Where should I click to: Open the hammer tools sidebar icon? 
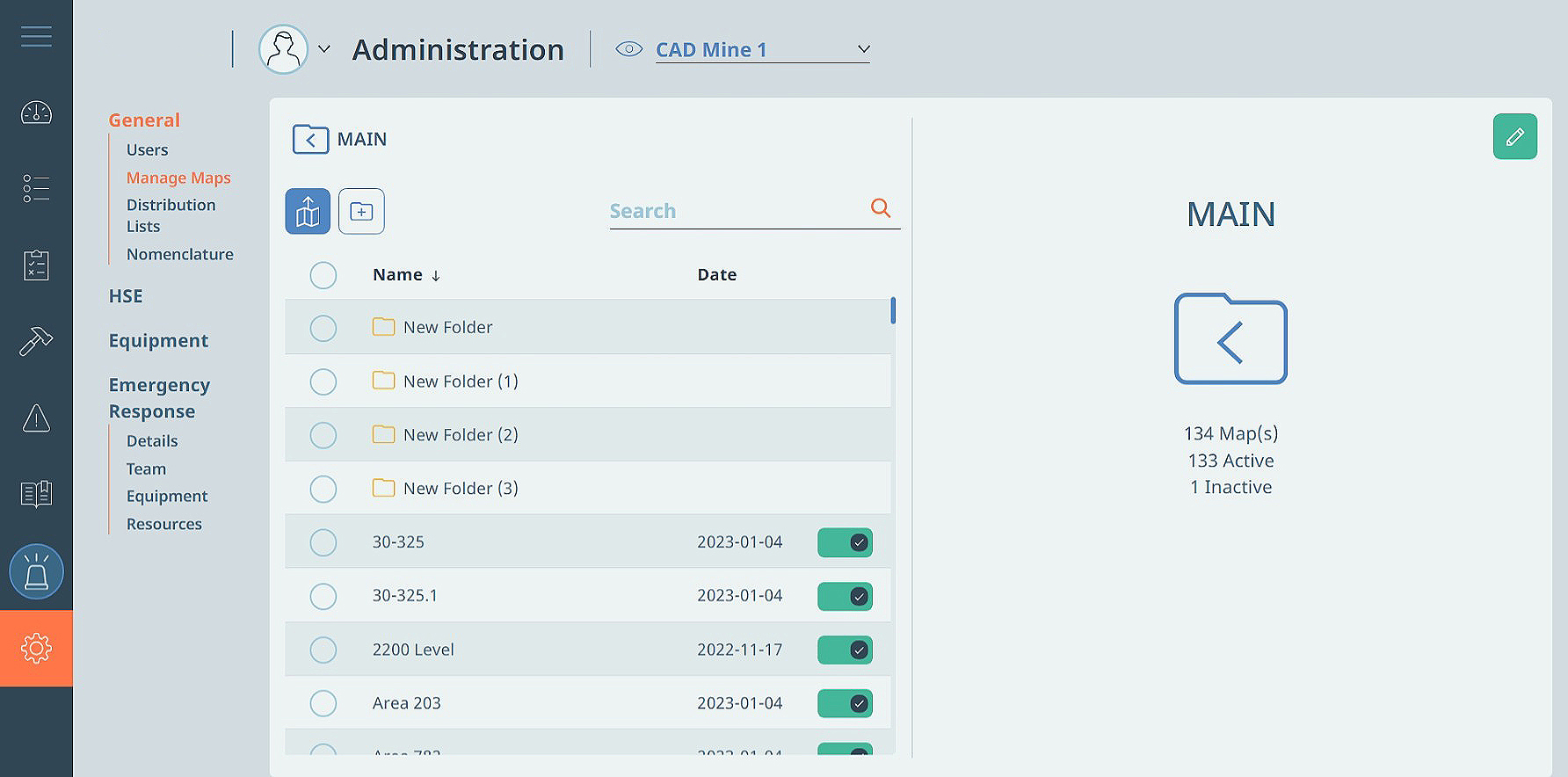click(x=36, y=341)
